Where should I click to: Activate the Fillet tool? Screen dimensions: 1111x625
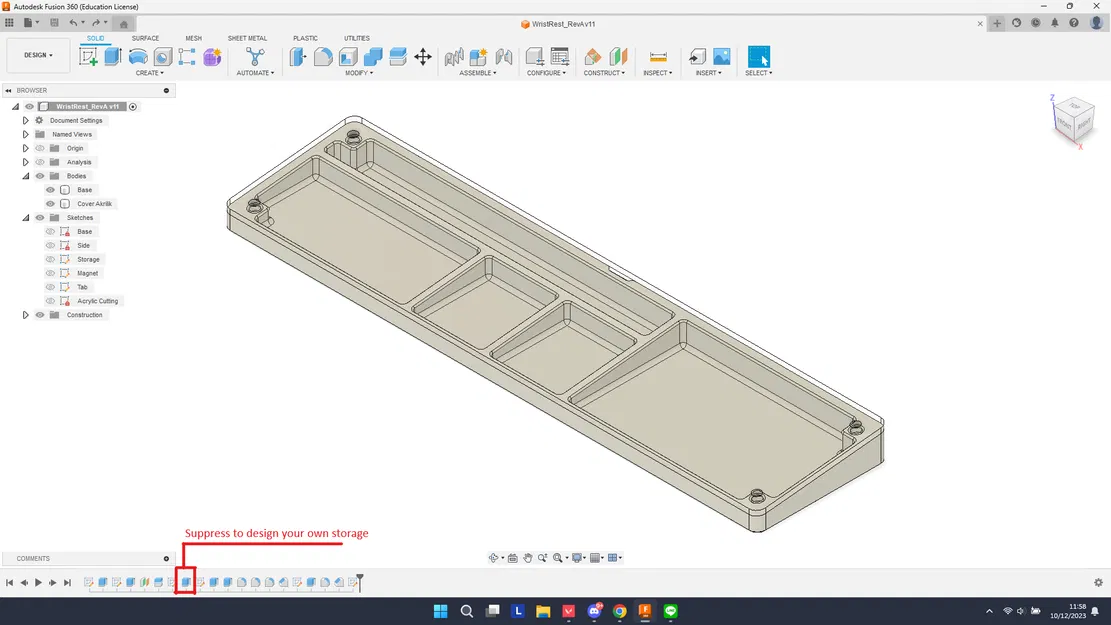(x=322, y=57)
